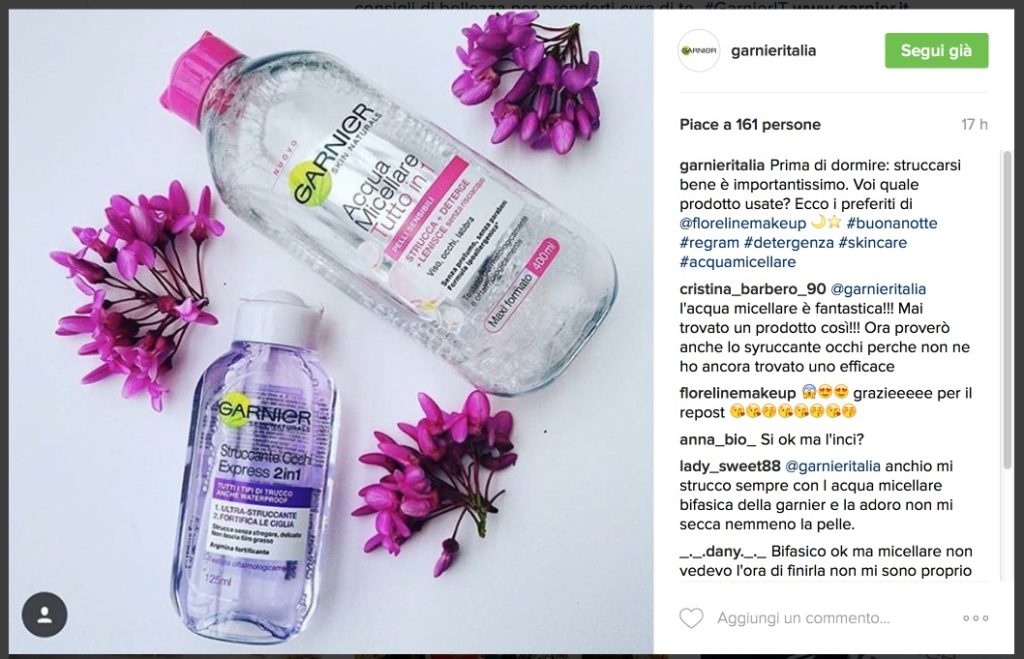Open the #acquamicellare hashtag

point(737,262)
